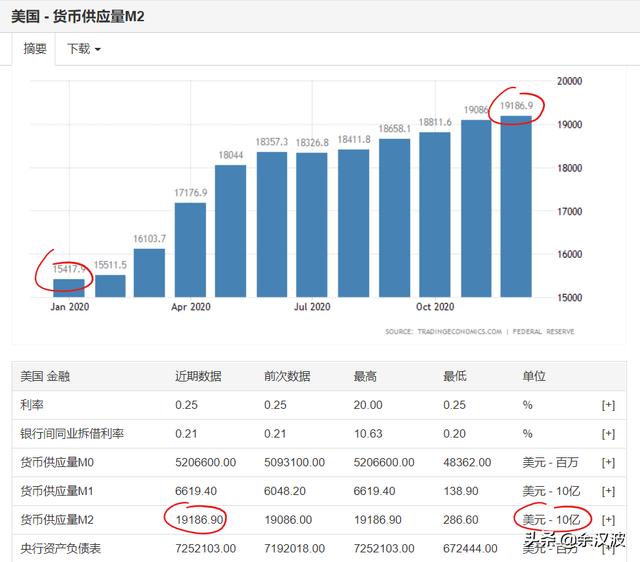Click the M2 previous value 19086.00

(288, 520)
